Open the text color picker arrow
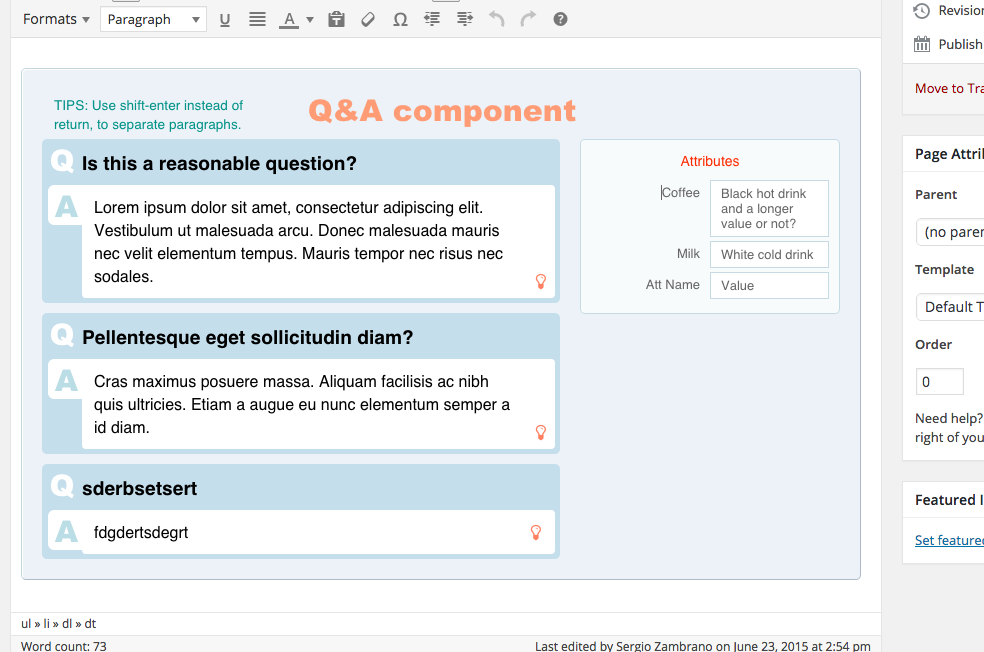Image resolution: width=984 pixels, height=652 pixels. pos(310,19)
